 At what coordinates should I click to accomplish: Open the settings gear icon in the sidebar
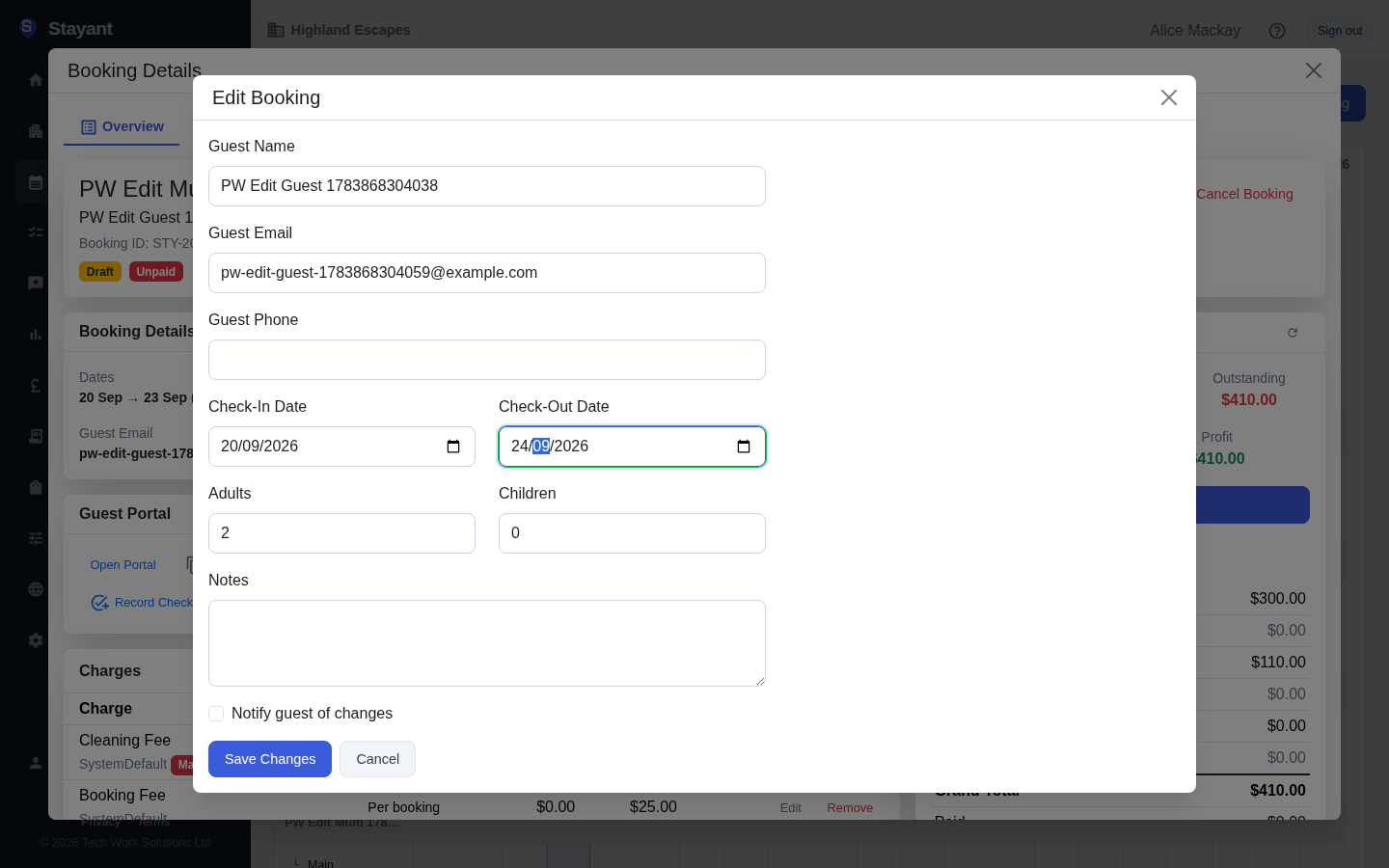(x=36, y=640)
